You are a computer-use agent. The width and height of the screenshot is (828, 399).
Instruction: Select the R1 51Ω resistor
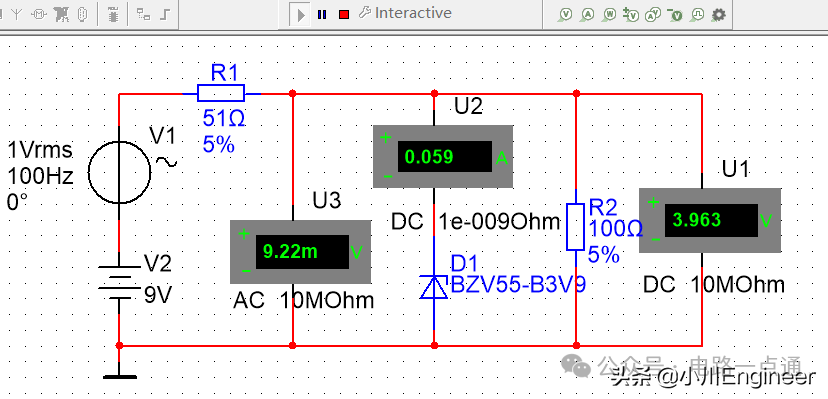point(221,93)
